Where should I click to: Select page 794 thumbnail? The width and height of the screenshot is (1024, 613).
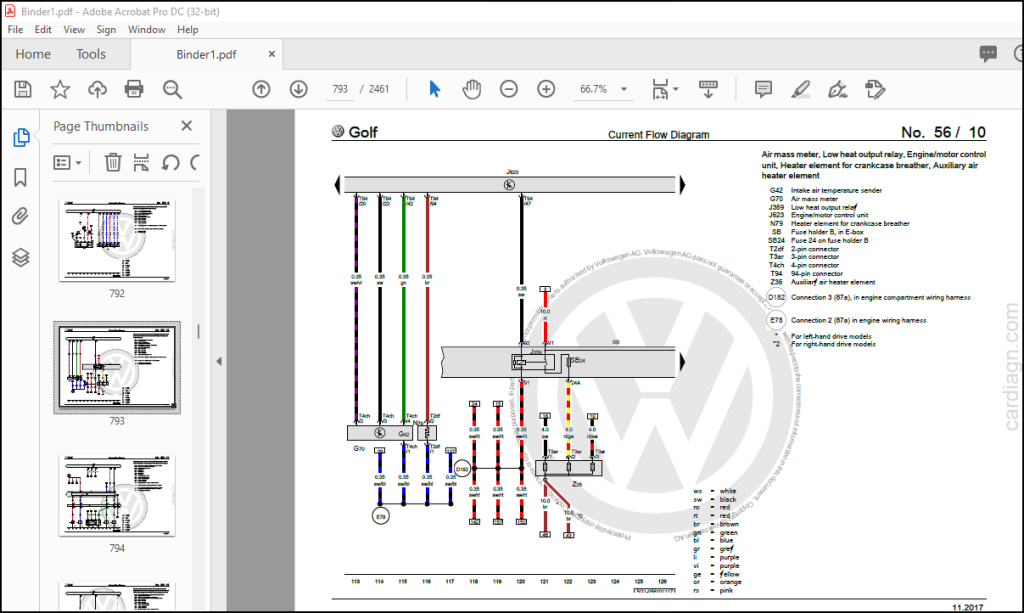coord(117,496)
